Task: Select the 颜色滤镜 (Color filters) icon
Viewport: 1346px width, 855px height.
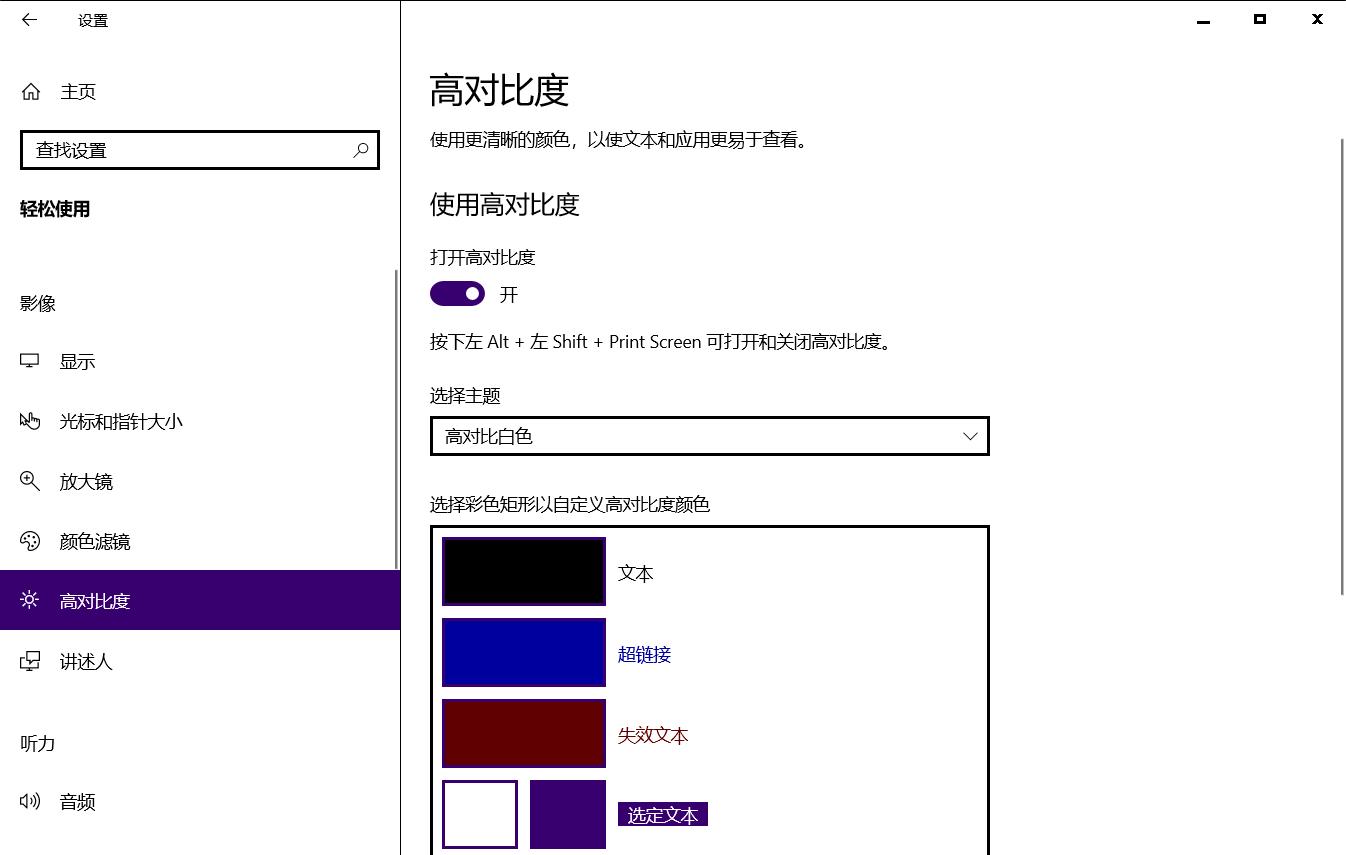Action: (x=30, y=541)
